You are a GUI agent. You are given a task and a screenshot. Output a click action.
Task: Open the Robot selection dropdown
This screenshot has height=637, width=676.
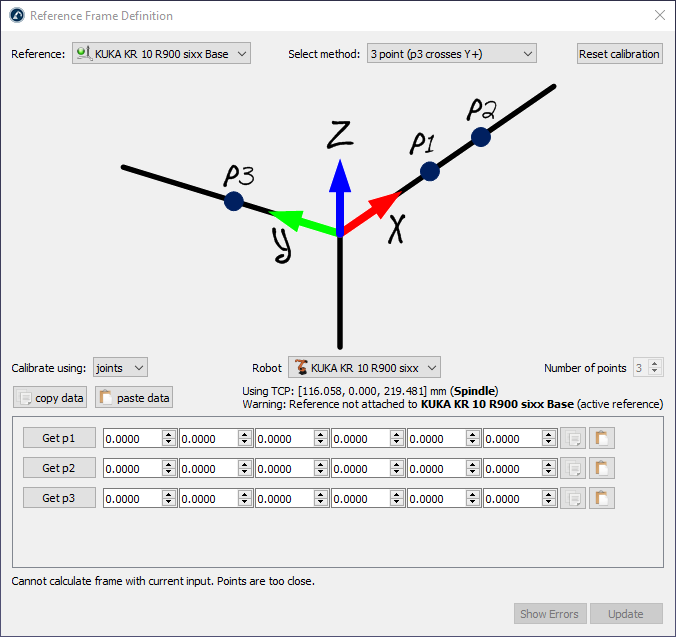(364, 368)
